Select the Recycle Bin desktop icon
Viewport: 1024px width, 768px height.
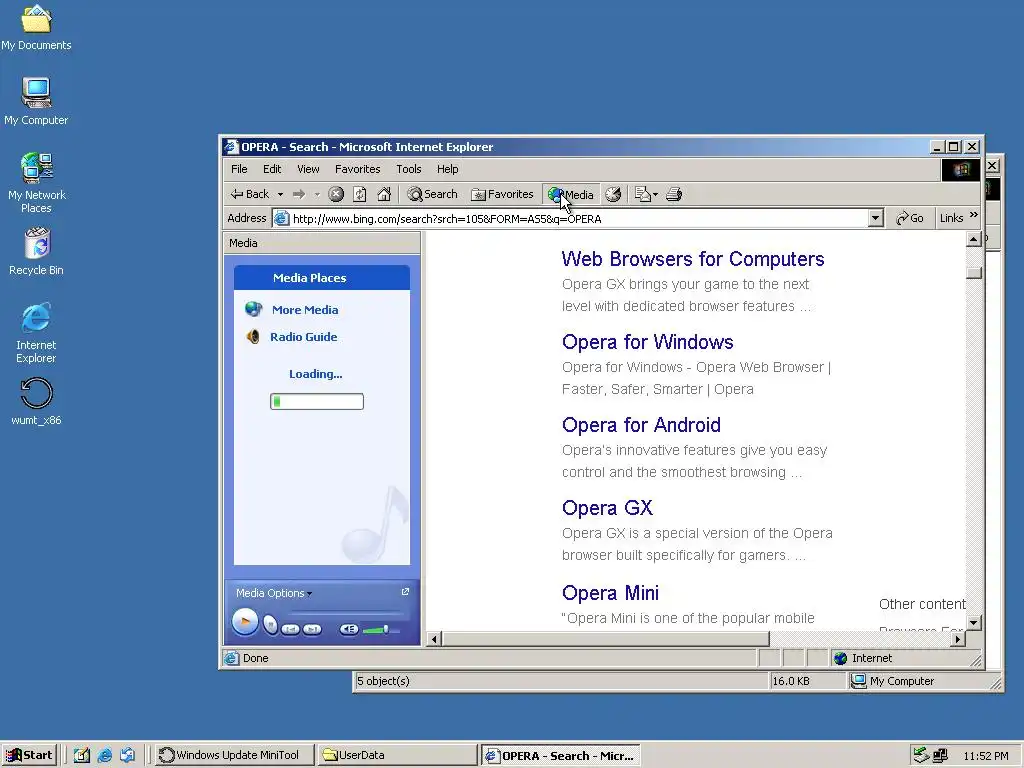(37, 251)
